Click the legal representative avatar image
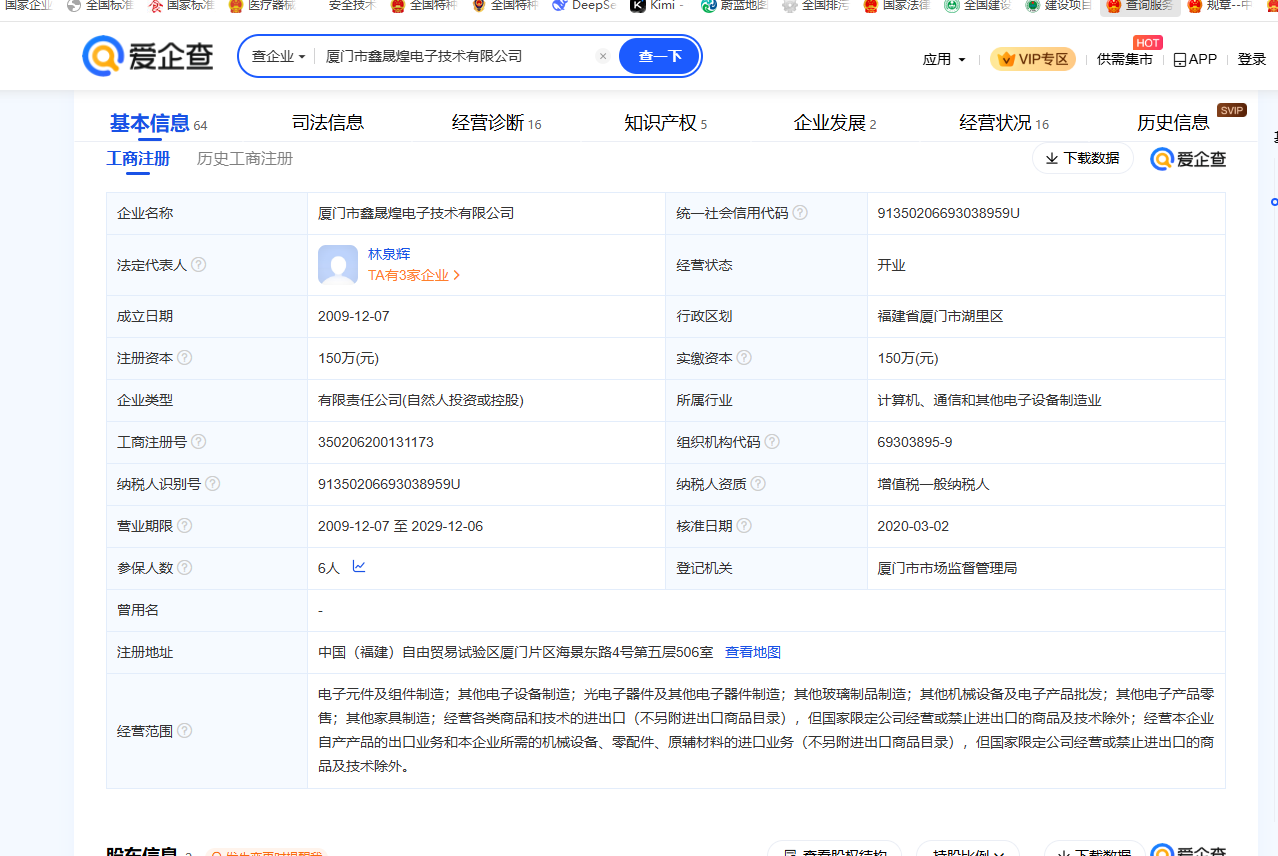Viewport: 1278px width, 856px height. [x=337, y=265]
